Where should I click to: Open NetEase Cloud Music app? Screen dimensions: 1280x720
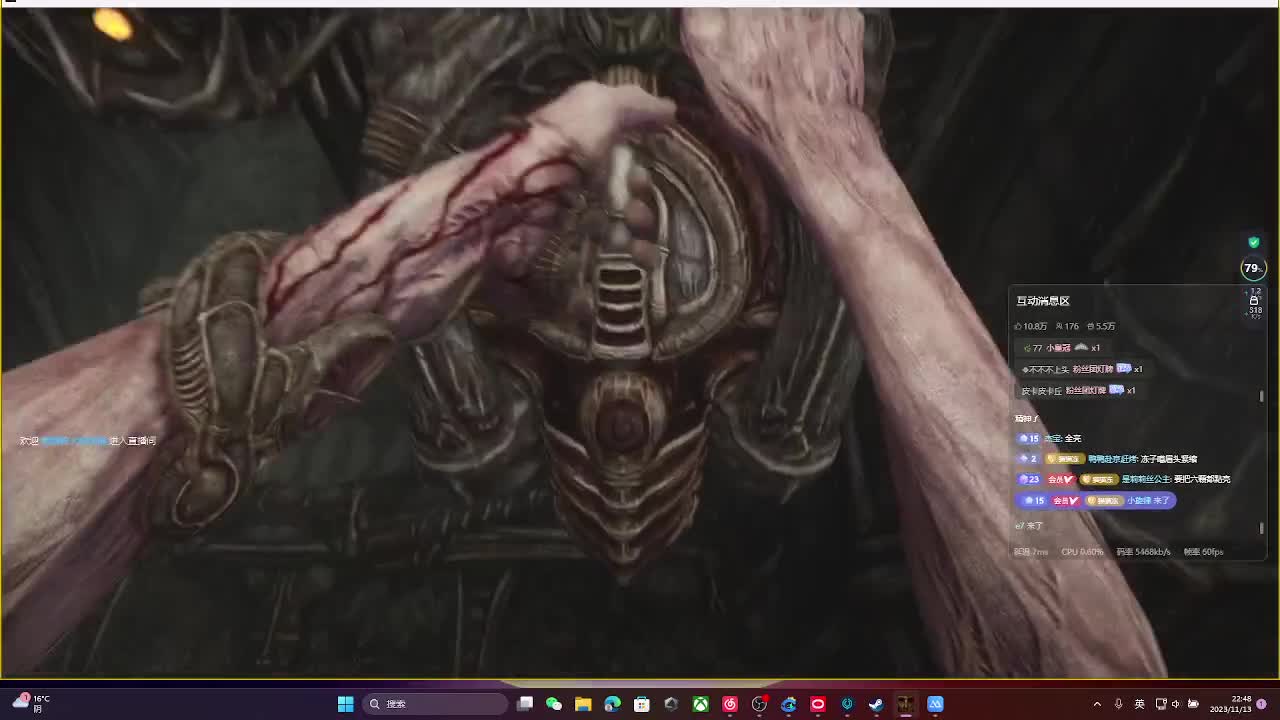click(730, 704)
